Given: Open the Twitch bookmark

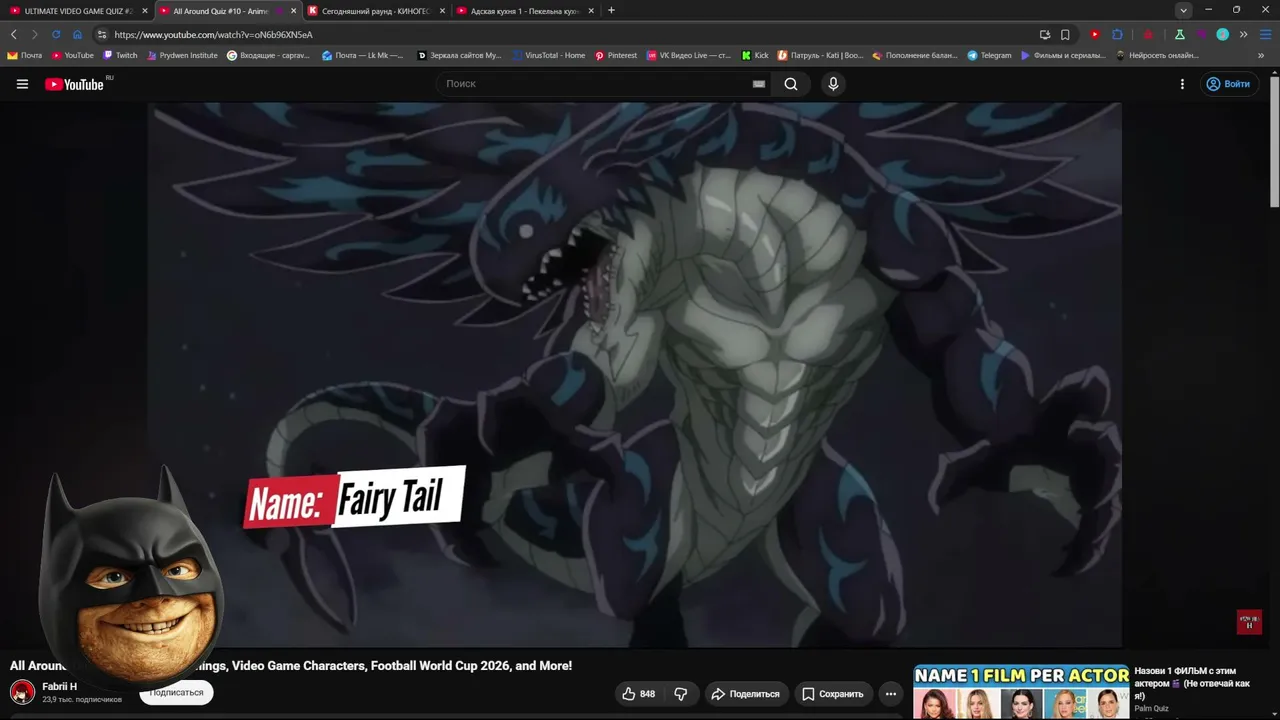Looking at the screenshot, I should click(120, 55).
